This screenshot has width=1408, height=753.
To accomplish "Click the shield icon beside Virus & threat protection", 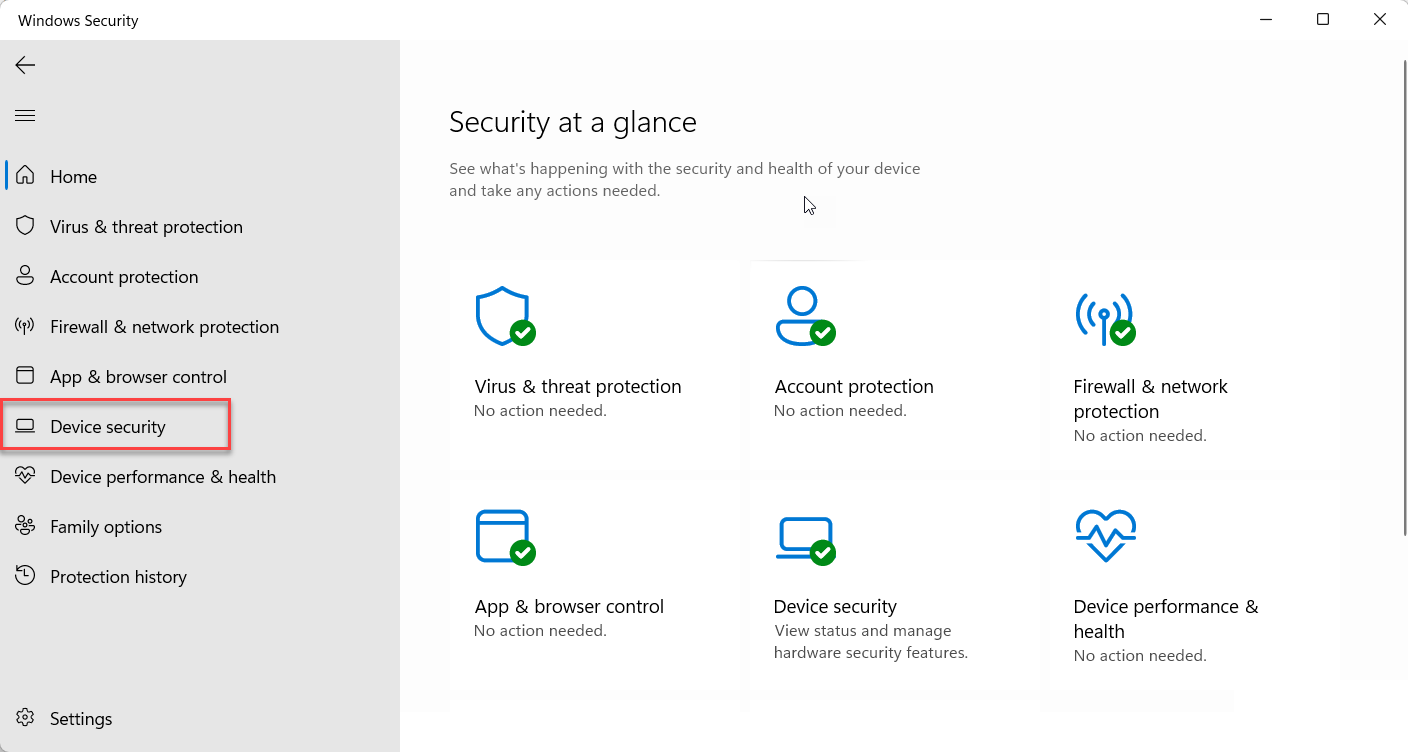I will 26,226.
